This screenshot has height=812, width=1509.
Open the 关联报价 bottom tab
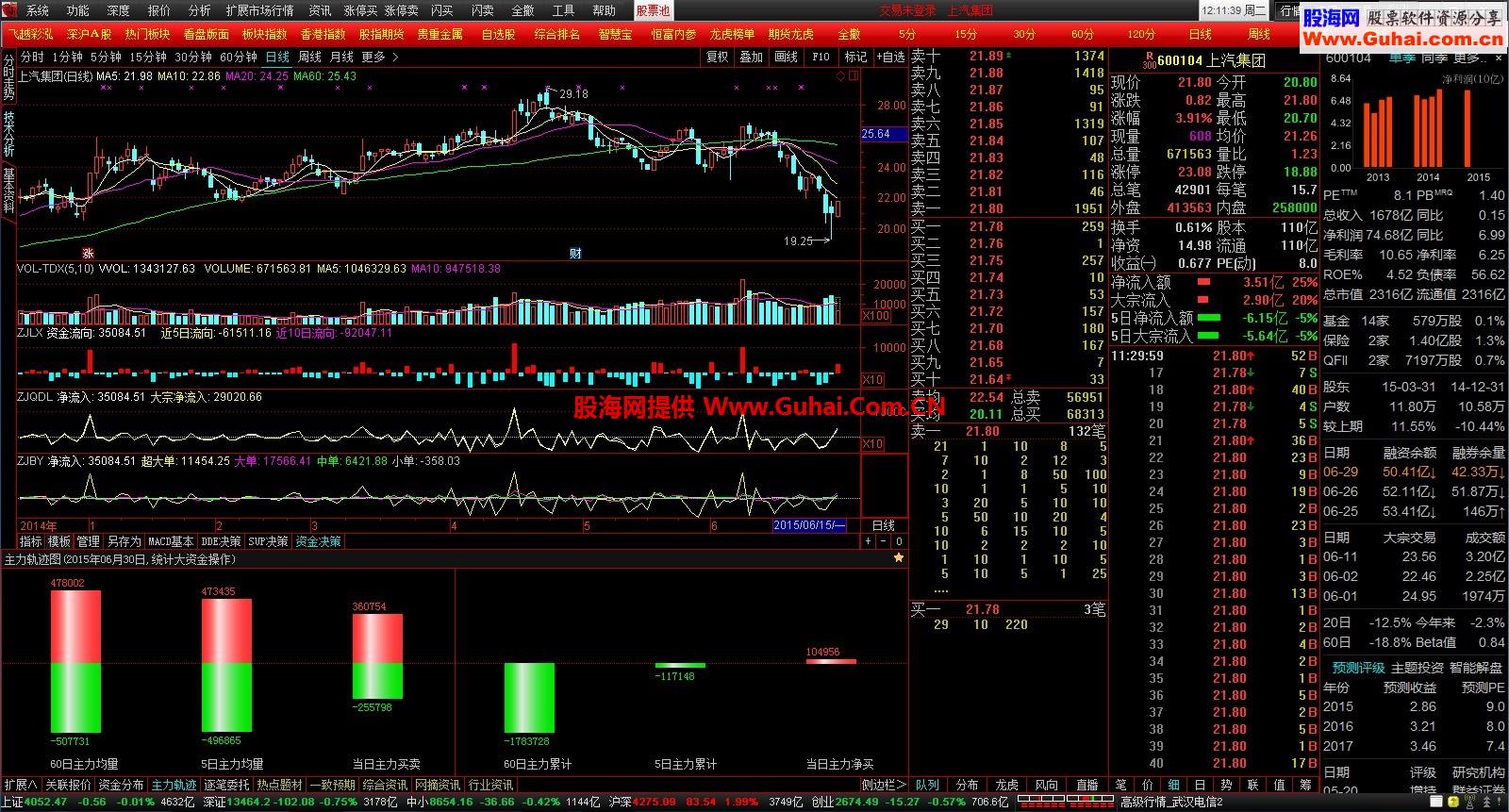pyautogui.click(x=68, y=785)
